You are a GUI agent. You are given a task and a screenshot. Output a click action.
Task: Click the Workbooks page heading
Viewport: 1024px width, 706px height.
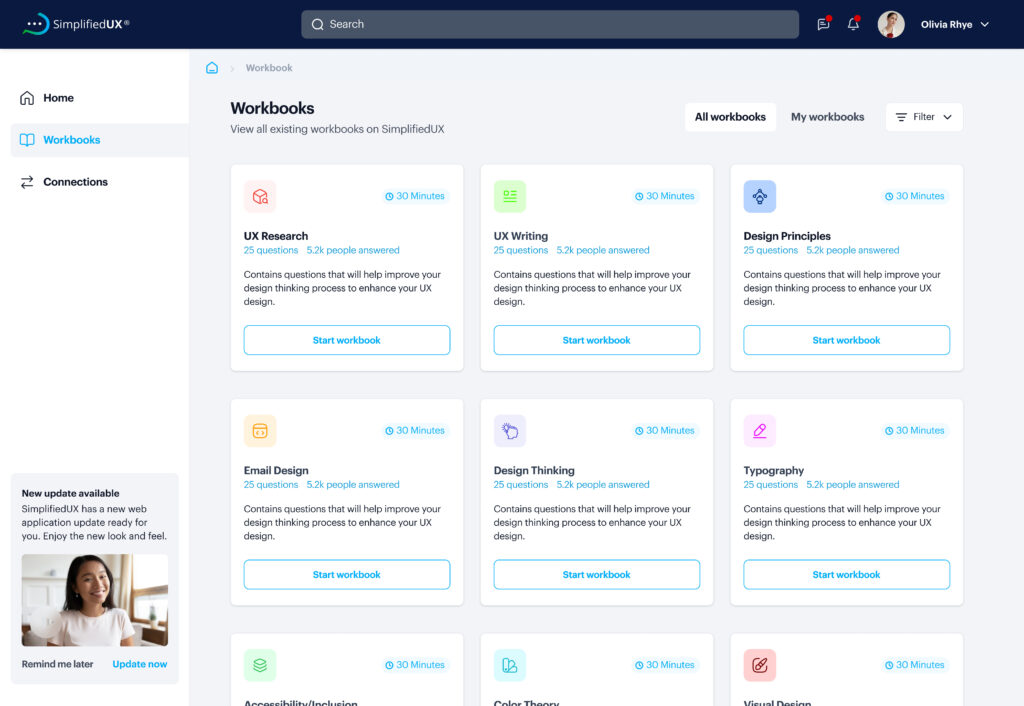tap(272, 108)
